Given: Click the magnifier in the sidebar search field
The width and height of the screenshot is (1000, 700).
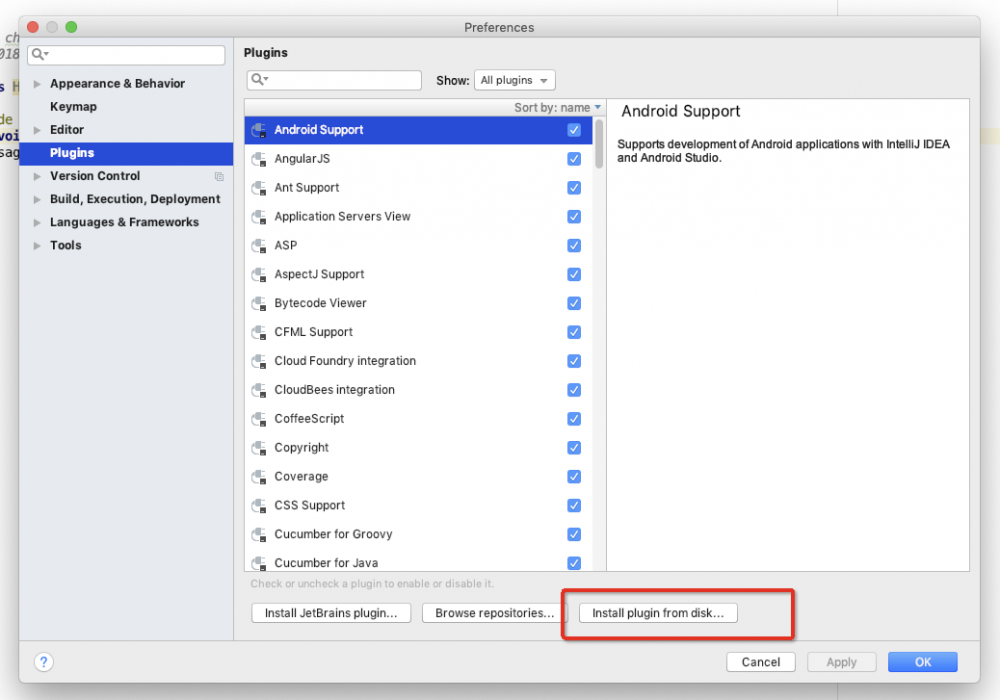Looking at the screenshot, I should 37,54.
